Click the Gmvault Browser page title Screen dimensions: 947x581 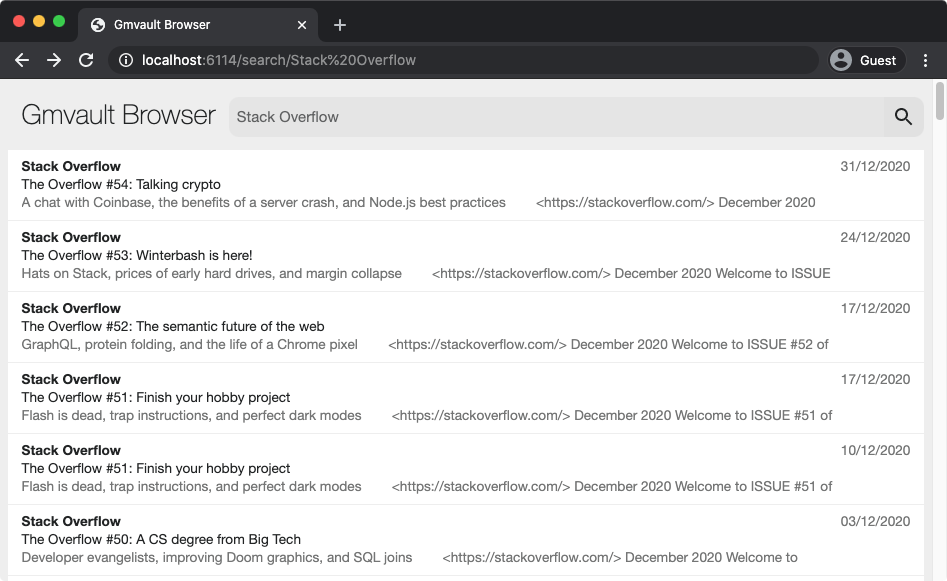[118, 115]
